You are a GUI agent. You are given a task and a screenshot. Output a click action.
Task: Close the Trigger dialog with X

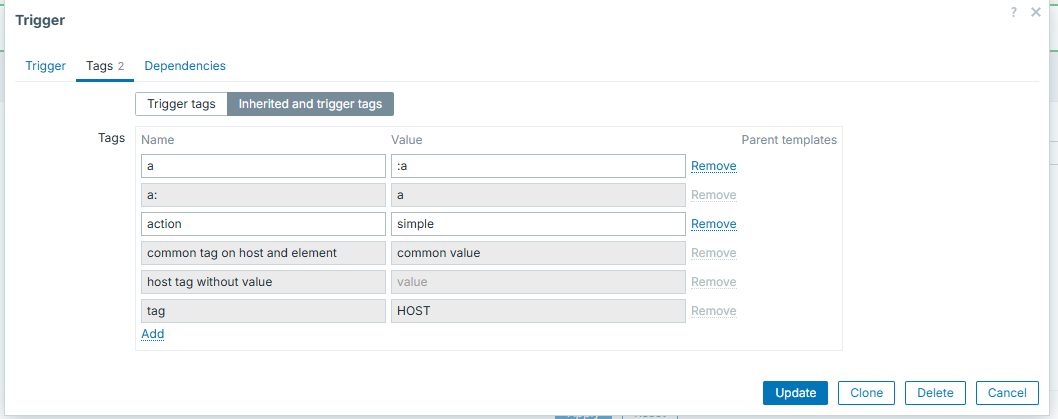coord(1036,12)
